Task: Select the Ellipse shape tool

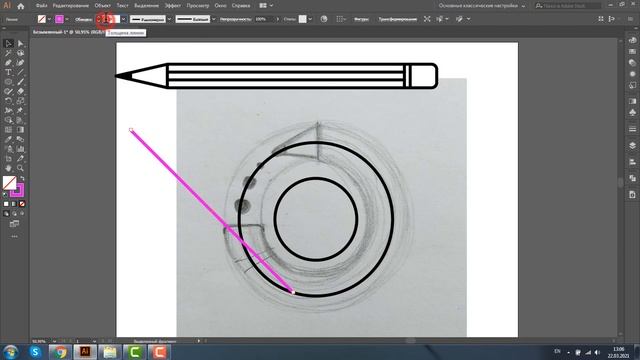Action: click(8, 82)
